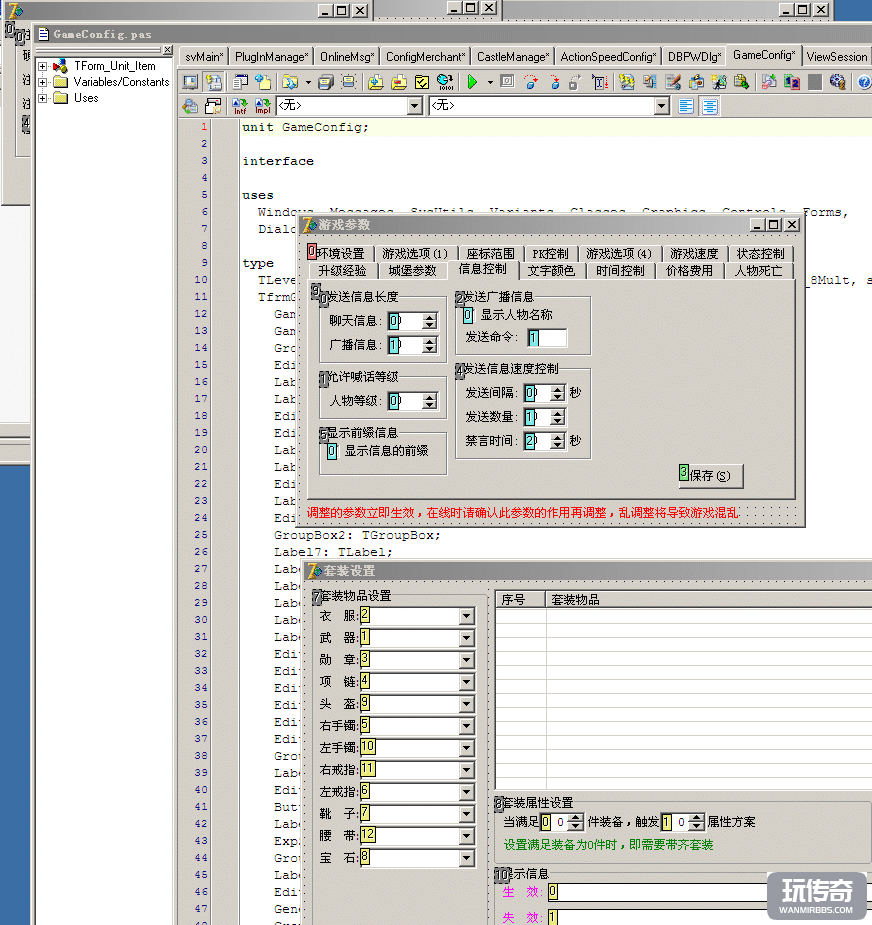This screenshot has width=872, height=925.
Task: Click the 保存(S) button
Action: (711, 475)
